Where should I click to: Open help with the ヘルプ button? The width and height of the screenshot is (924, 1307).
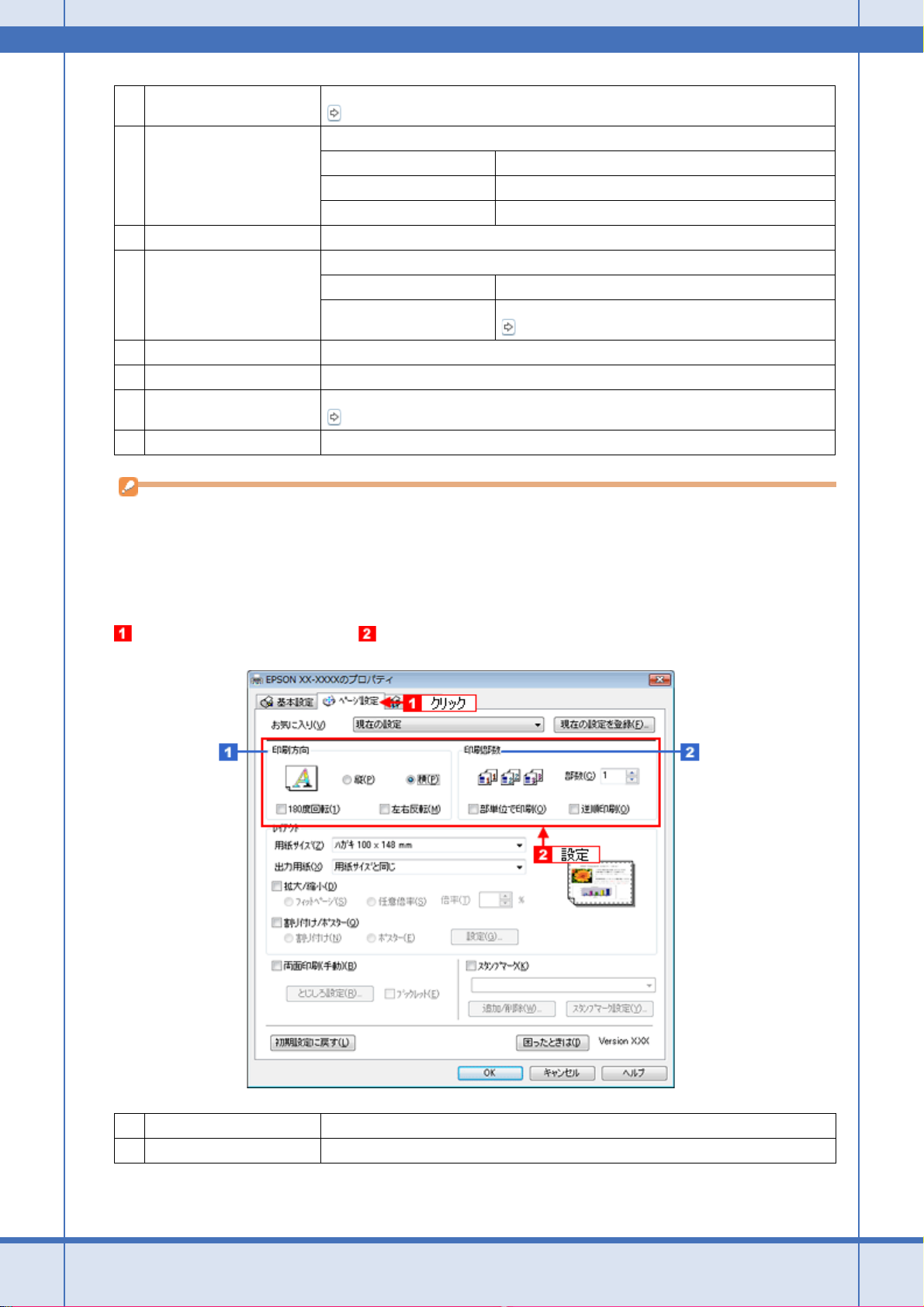pyautogui.click(x=634, y=1073)
